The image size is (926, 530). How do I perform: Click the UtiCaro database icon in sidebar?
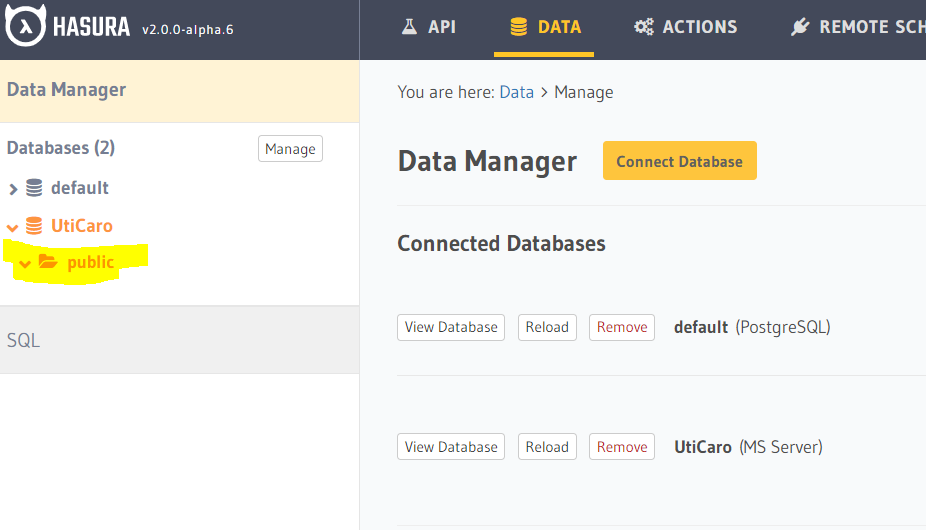click(34, 226)
